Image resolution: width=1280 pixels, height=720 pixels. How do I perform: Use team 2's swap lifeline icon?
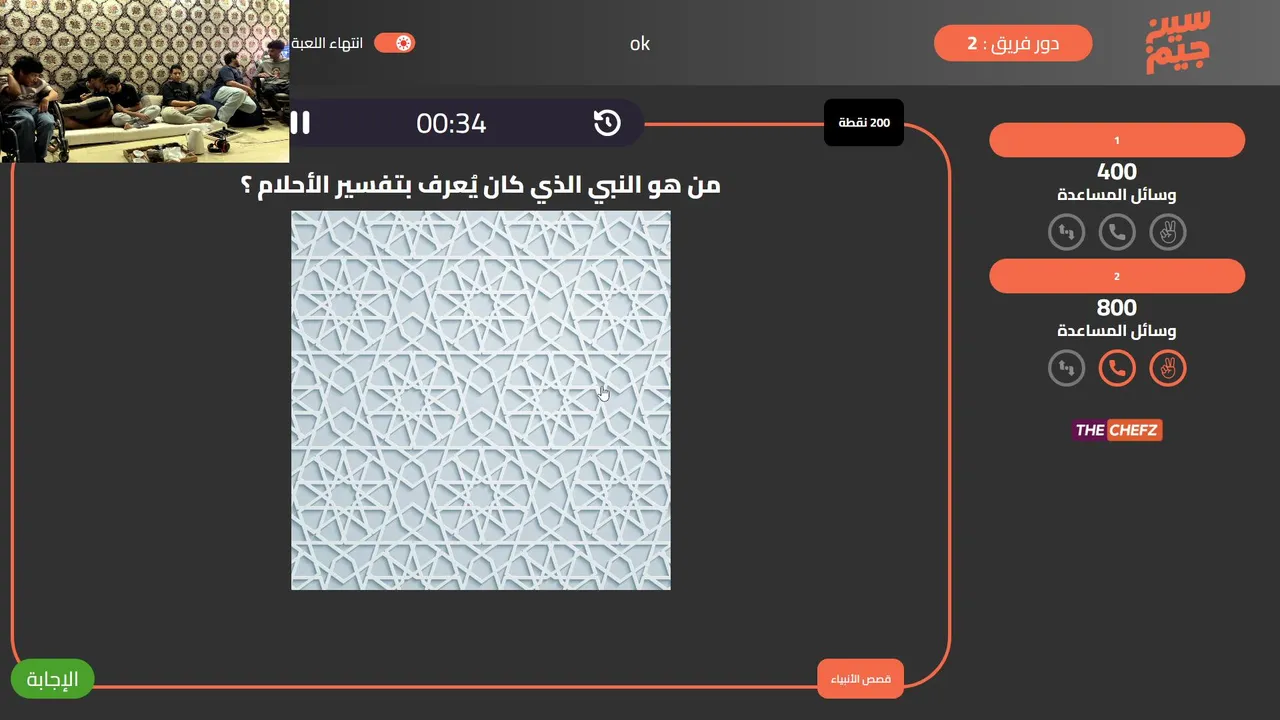[x=1066, y=368]
